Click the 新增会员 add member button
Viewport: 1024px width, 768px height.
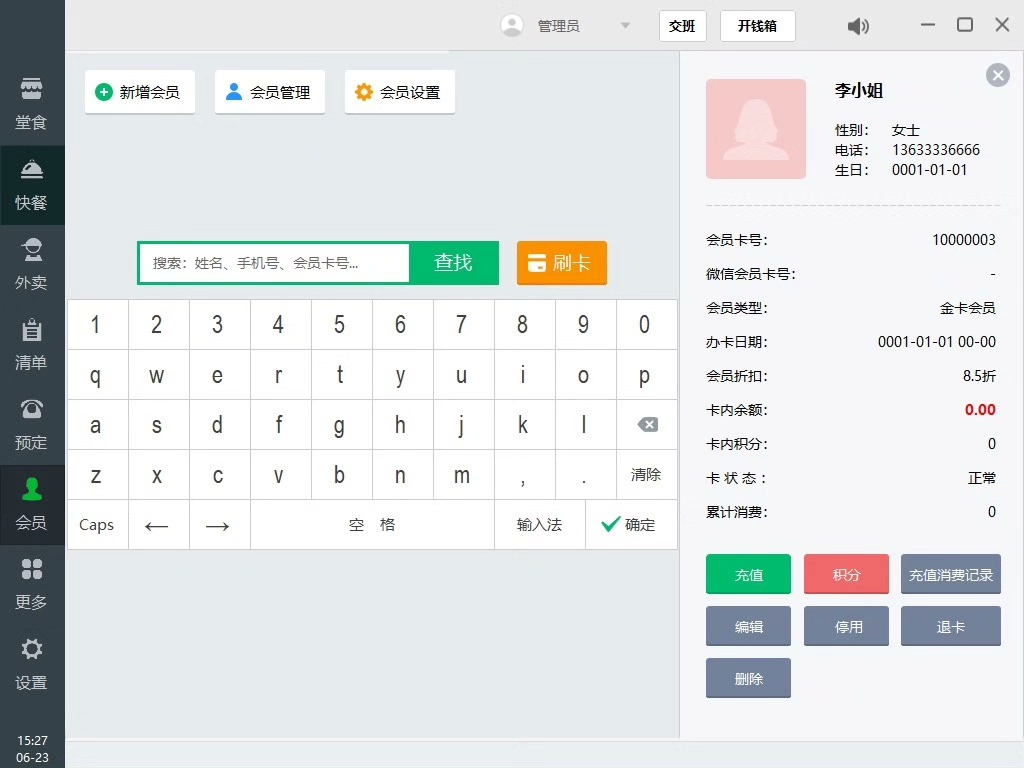[139, 92]
